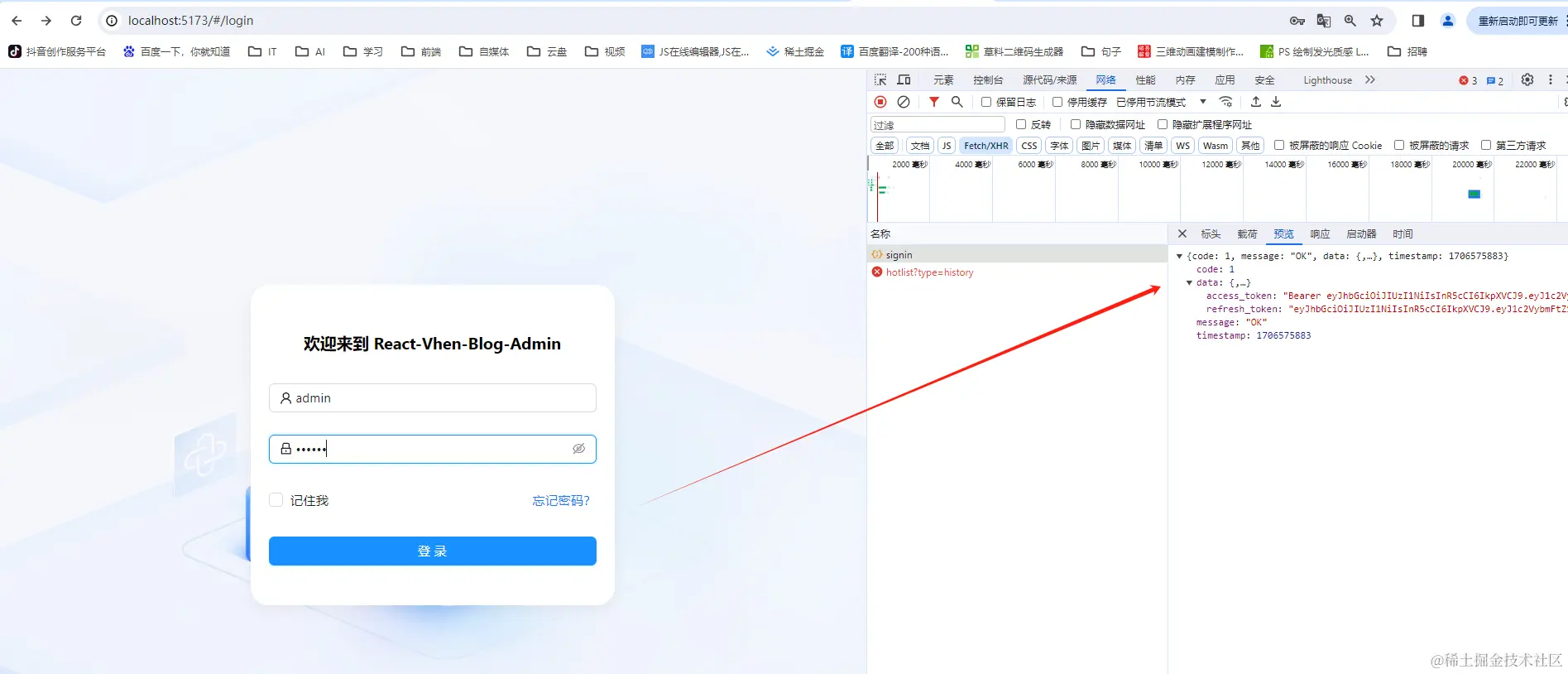Import a HAR file with upload arrow
Image resolution: width=1568 pixels, height=674 pixels.
click(x=1256, y=102)
